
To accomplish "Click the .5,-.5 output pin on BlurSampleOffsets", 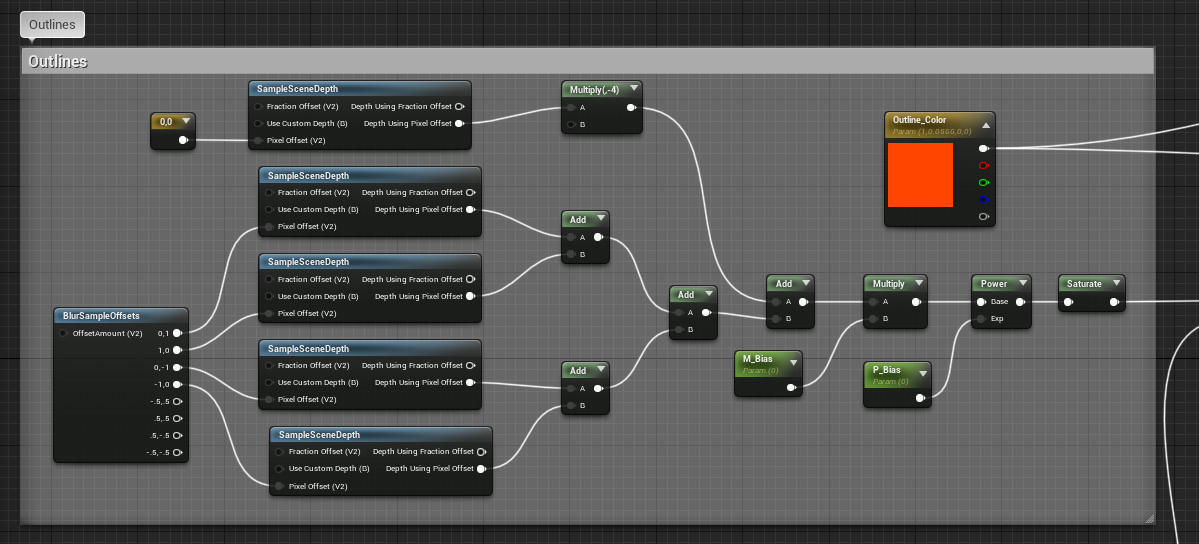I will point(177,435).
